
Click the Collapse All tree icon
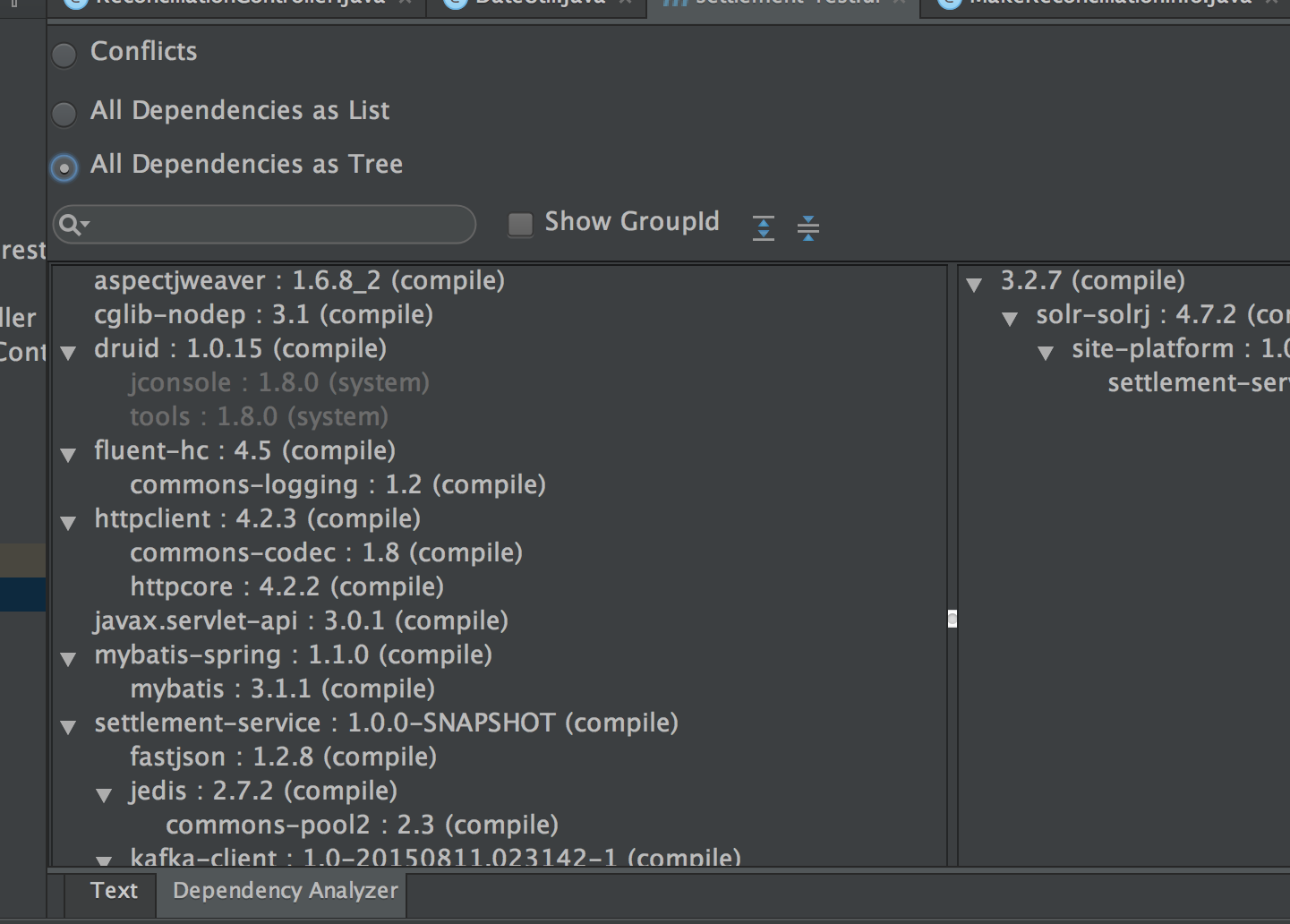(808, 227)
